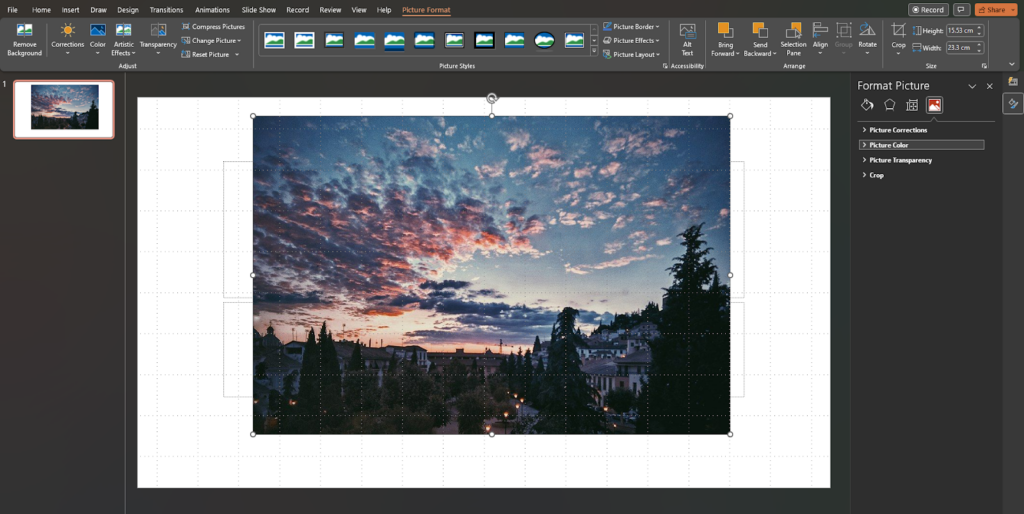The image size is (1024, 514).
Task: Open the Picture Border dropdown
Action: [x=631, y=27]
